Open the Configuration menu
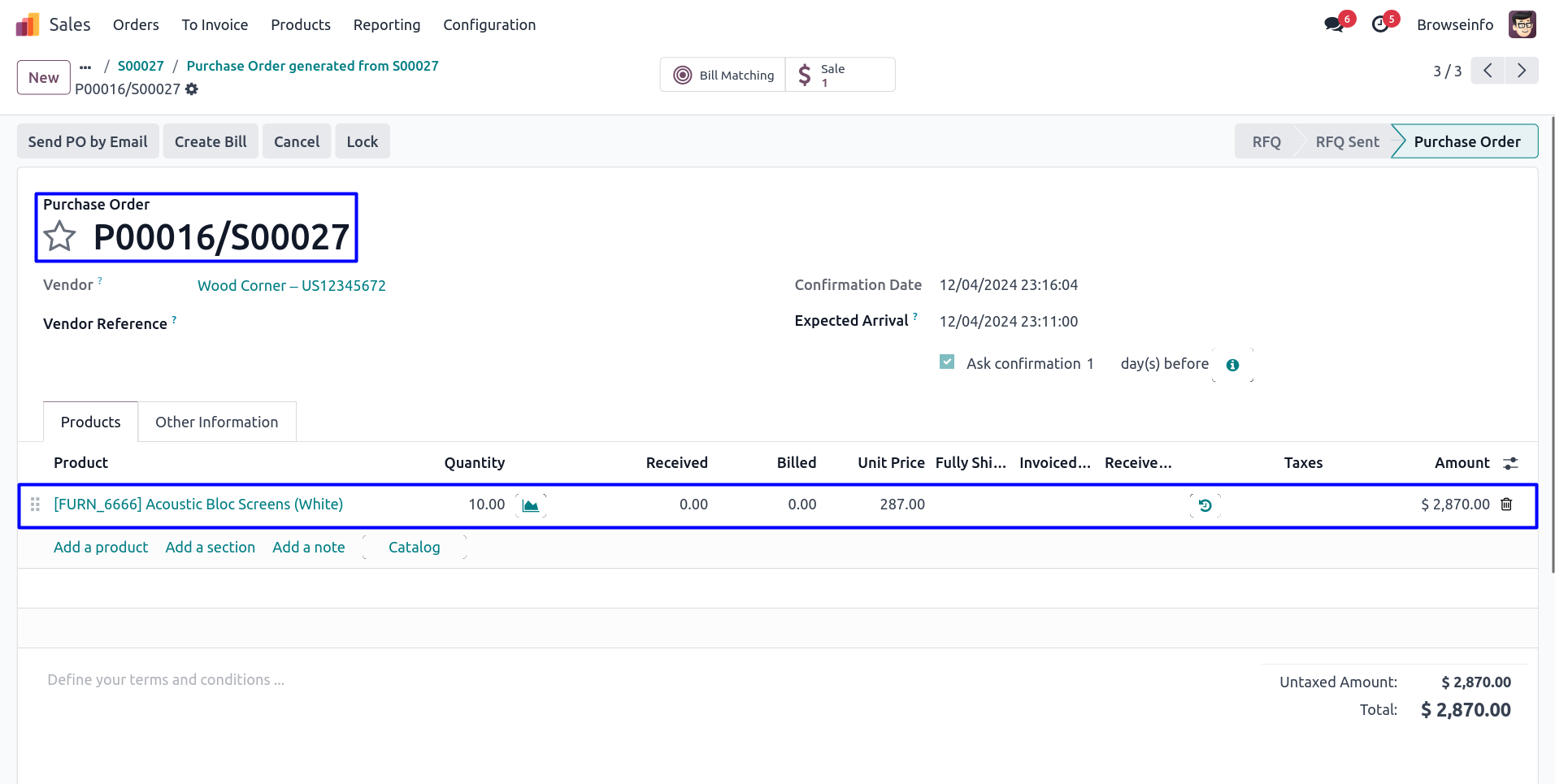Screen dimensions: 1555x784 pos(489,25)
